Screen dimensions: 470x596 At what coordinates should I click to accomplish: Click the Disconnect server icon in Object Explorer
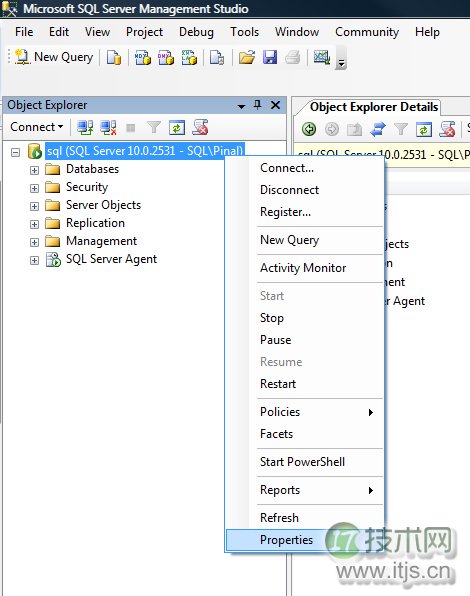pos(108,128)
